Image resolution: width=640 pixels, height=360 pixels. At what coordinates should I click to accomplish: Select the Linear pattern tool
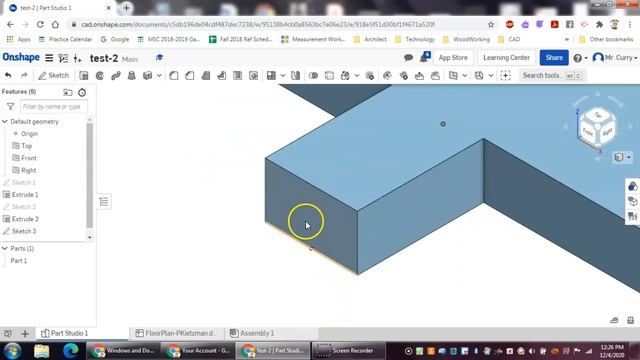tap(271, 76)
